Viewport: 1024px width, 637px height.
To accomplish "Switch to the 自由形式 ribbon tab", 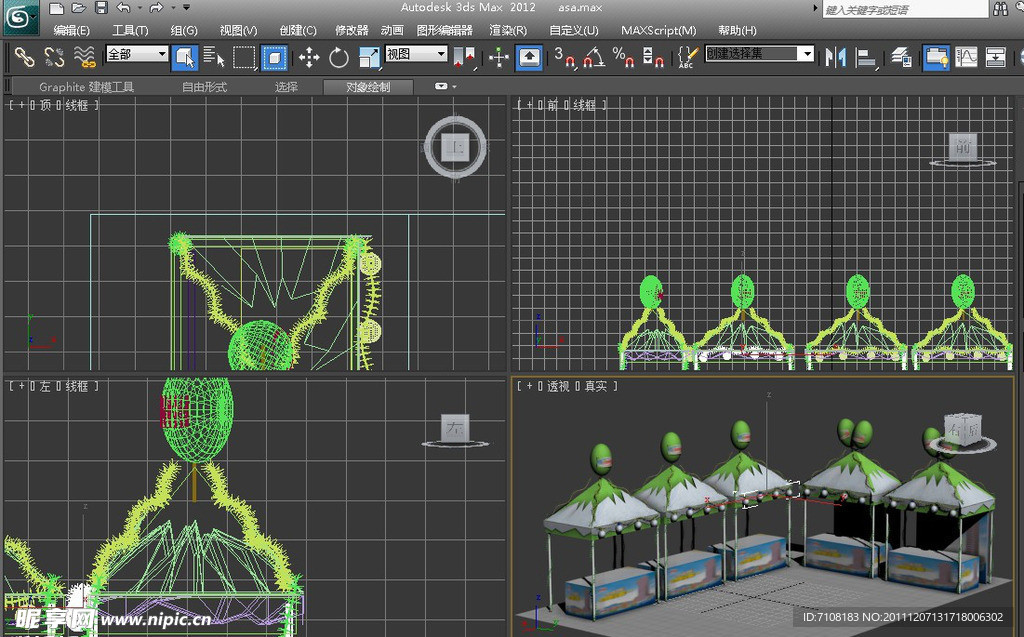I will (x=204, y=87).
